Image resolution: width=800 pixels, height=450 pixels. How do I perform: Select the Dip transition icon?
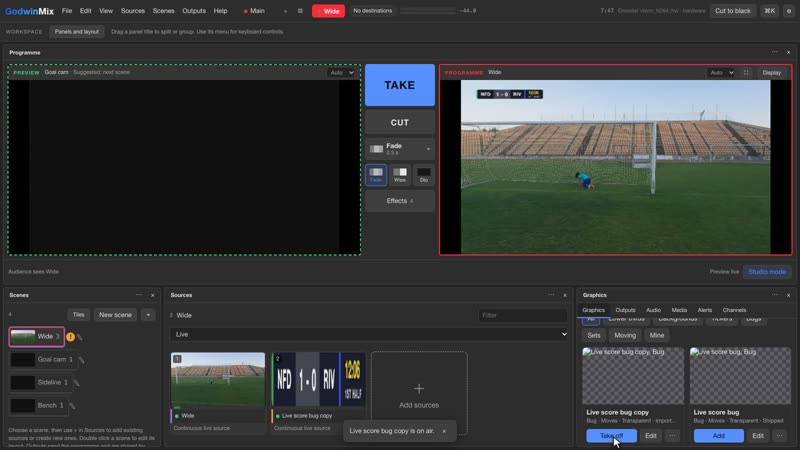point(423,175)
